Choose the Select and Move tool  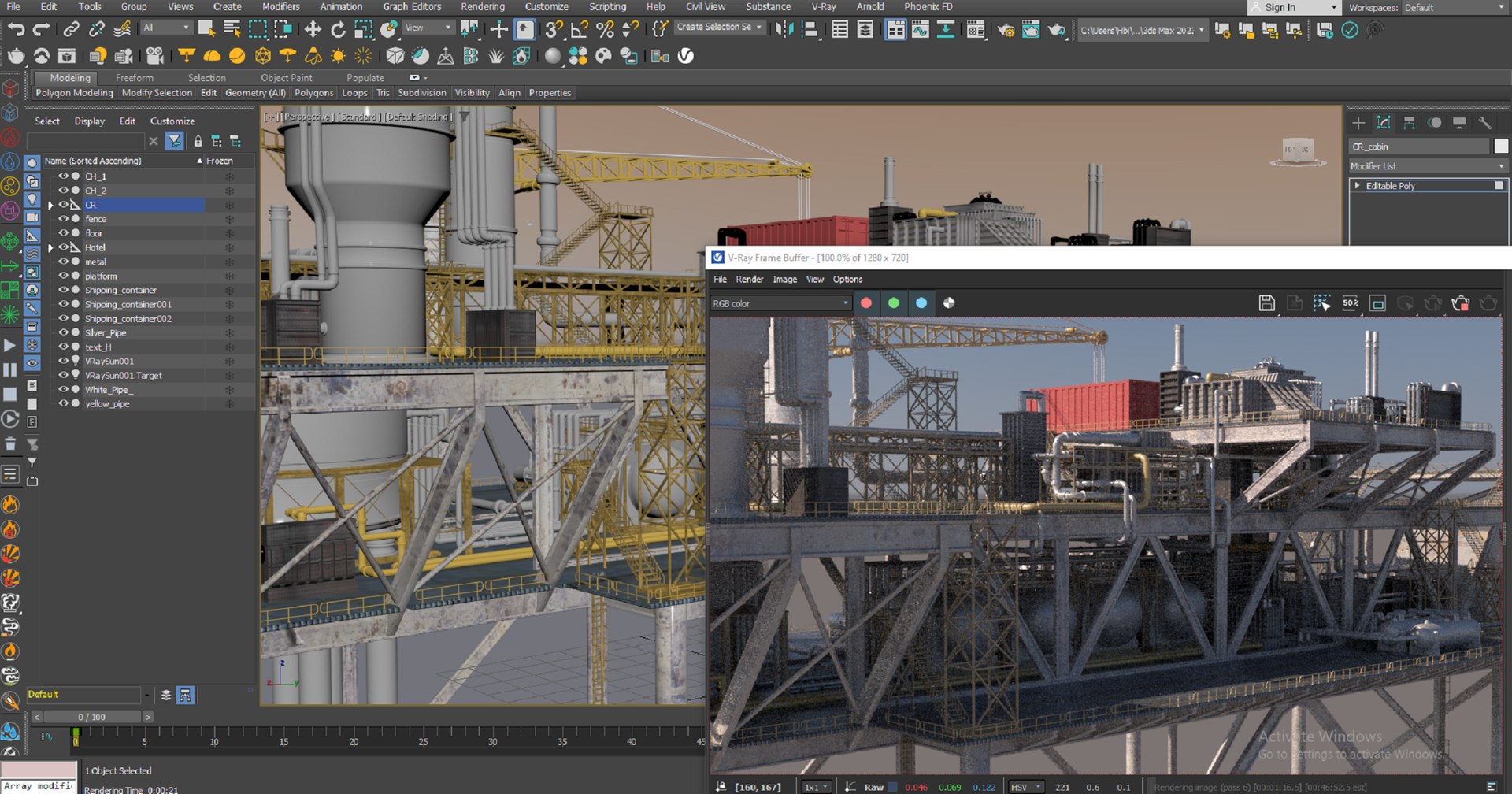click(x=313, y=30)
